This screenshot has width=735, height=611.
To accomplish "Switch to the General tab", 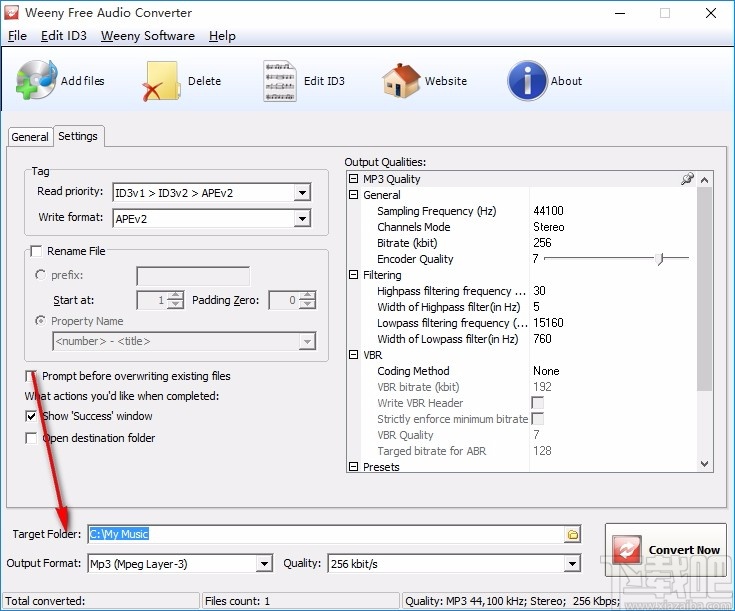I will (30, 137).
